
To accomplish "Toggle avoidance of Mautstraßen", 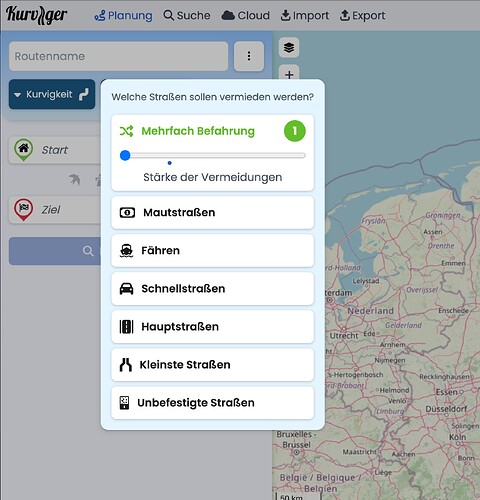I will (213, 213).
